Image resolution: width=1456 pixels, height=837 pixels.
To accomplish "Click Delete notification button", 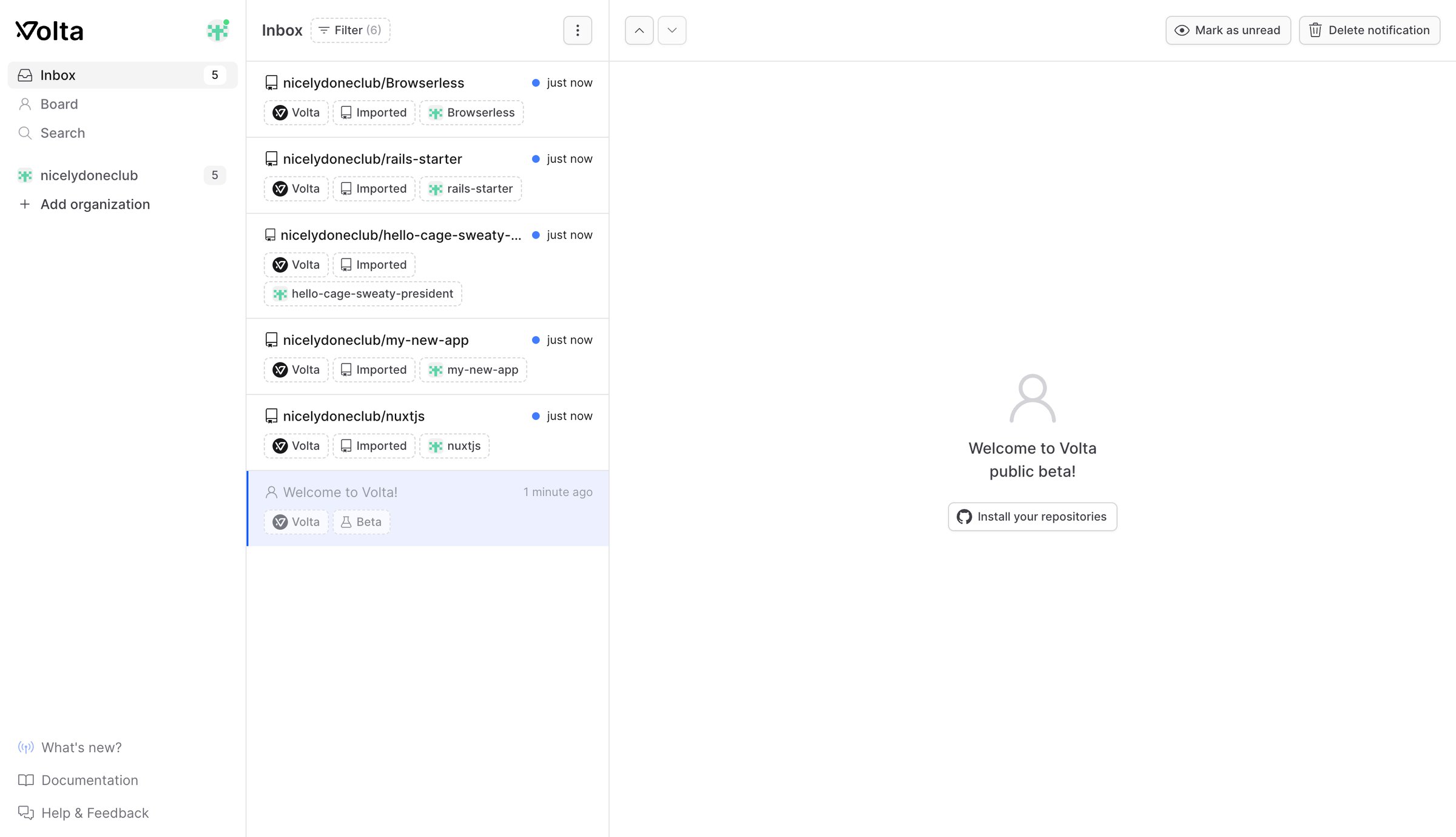I will pos(1369,30).
